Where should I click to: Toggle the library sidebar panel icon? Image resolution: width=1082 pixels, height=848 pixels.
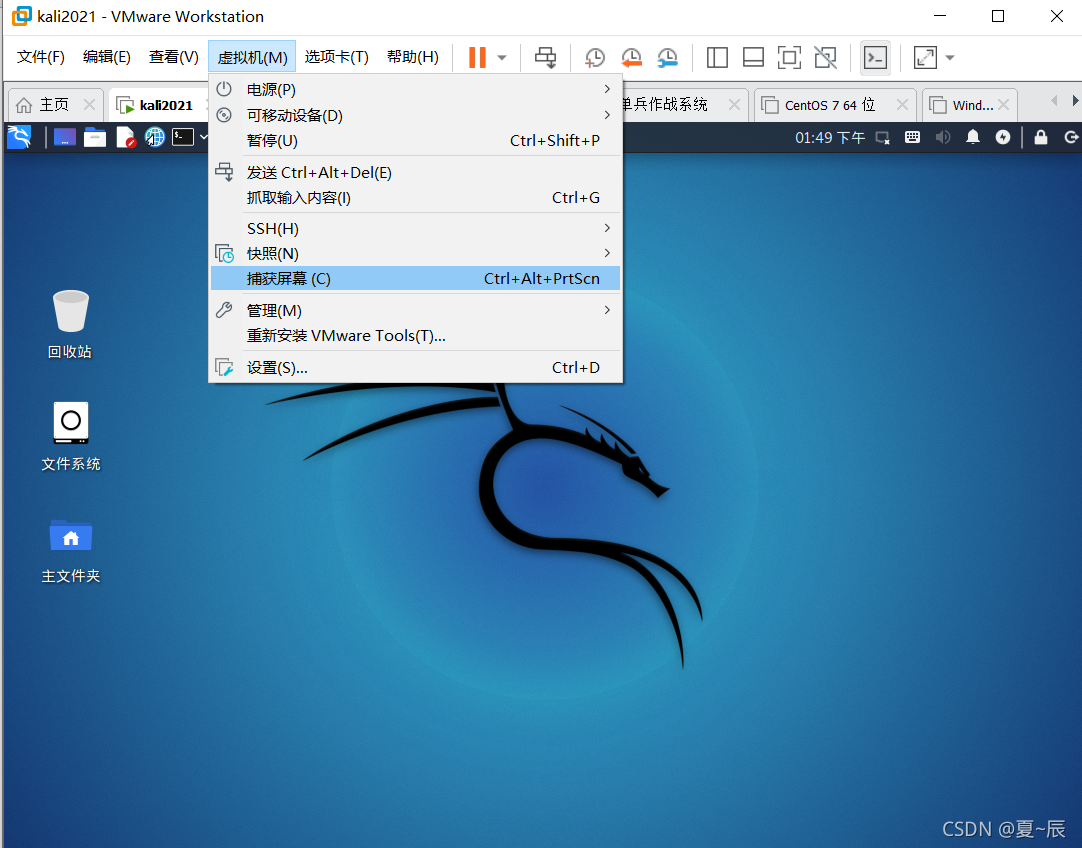[x=717, y=57]
